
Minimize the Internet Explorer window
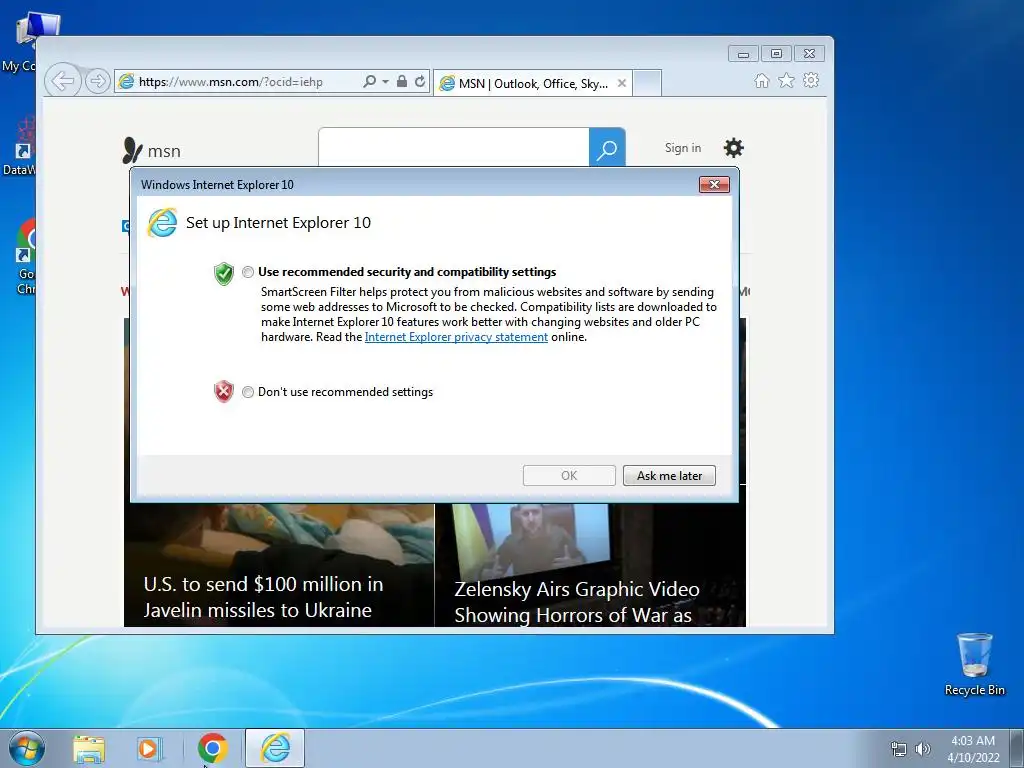click(x=743, y=54)
